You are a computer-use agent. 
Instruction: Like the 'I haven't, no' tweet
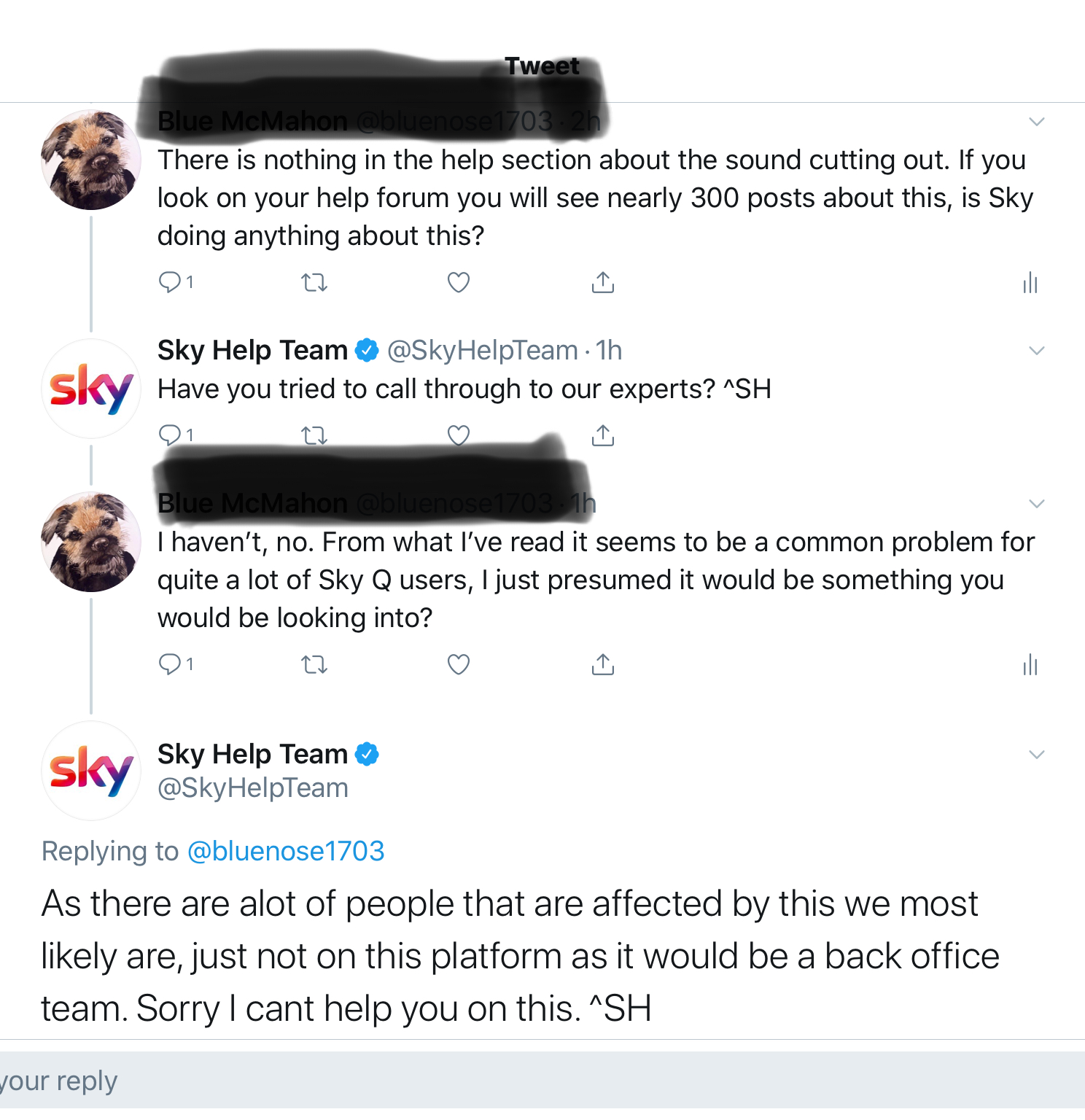point(458,664)
